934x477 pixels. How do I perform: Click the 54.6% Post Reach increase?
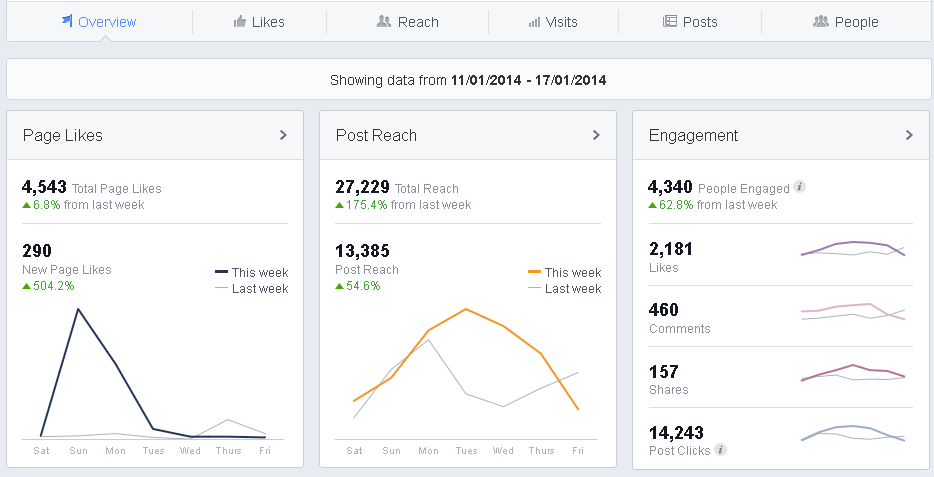(x=357, y=286)
